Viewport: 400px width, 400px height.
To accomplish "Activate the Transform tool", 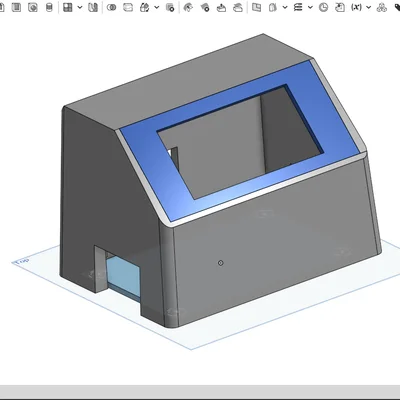I will click(145, 7).
